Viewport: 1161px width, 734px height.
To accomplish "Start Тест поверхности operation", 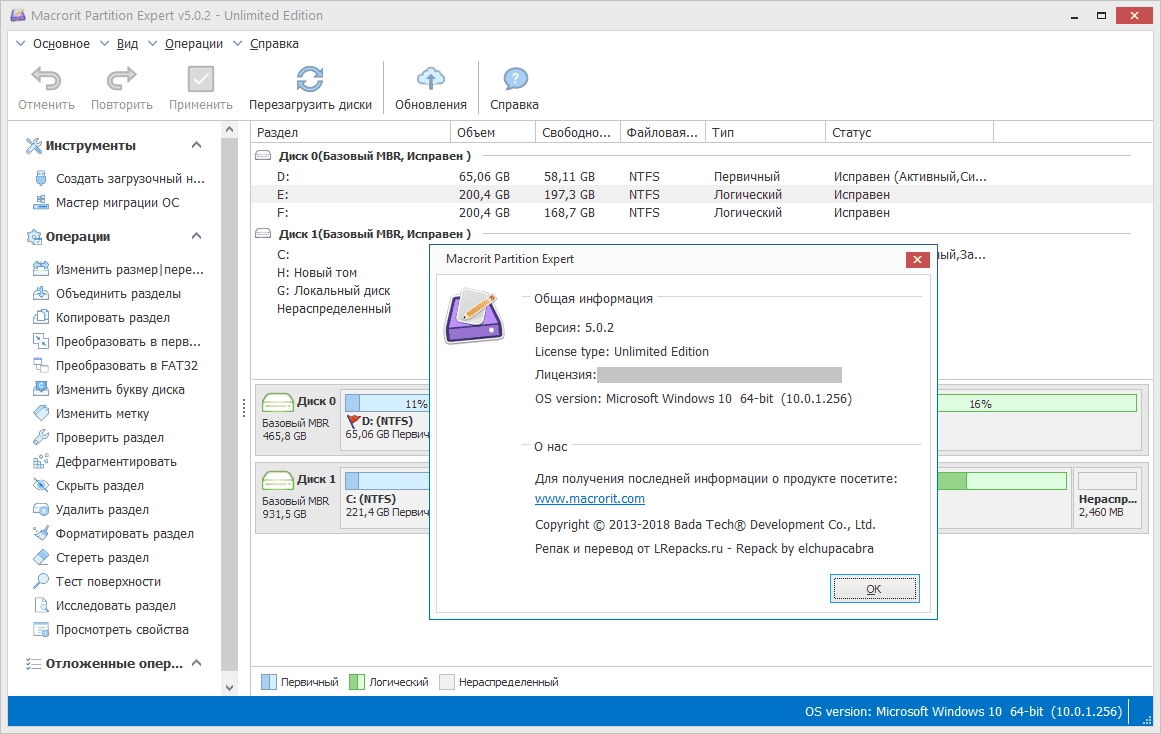I will tap(98, 581).
